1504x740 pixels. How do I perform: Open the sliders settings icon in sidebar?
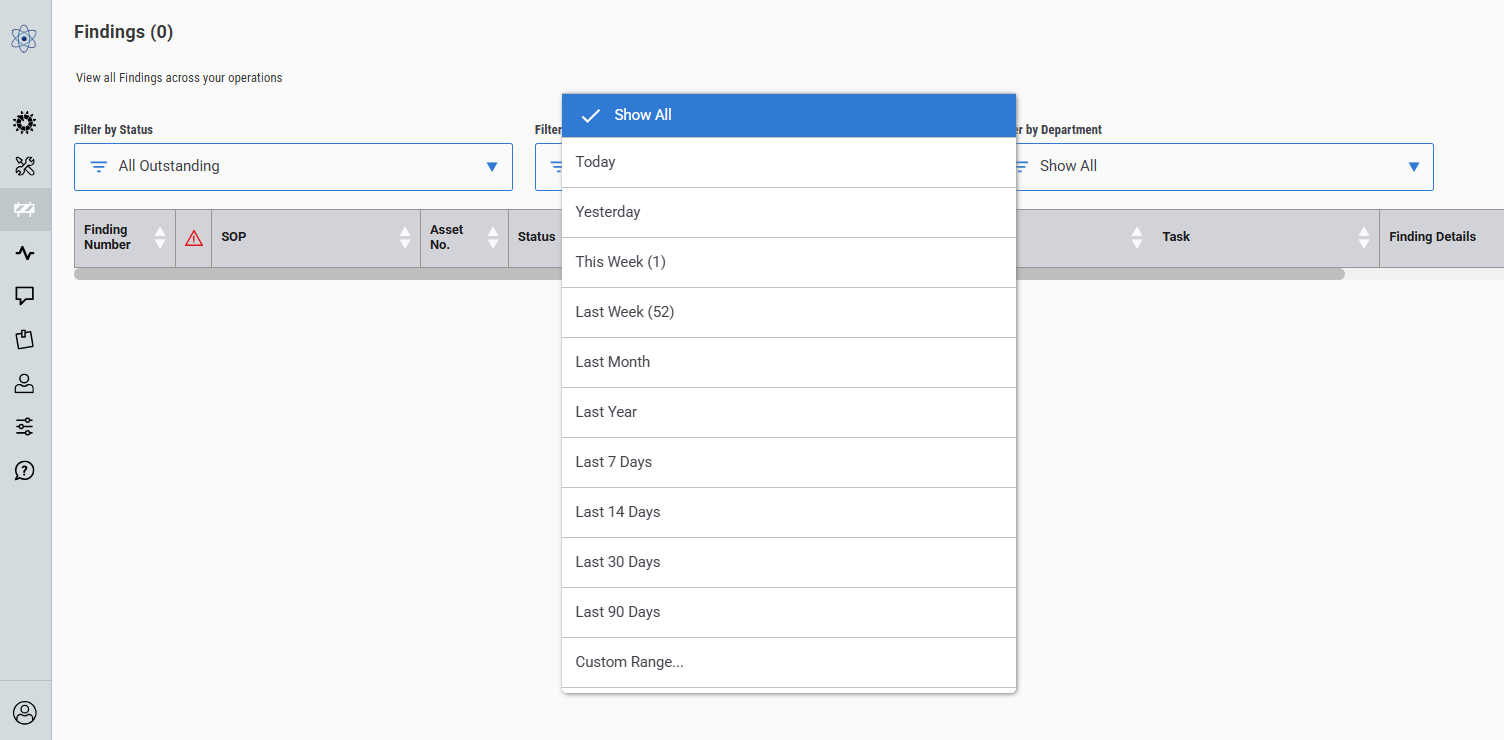(25, 427)
